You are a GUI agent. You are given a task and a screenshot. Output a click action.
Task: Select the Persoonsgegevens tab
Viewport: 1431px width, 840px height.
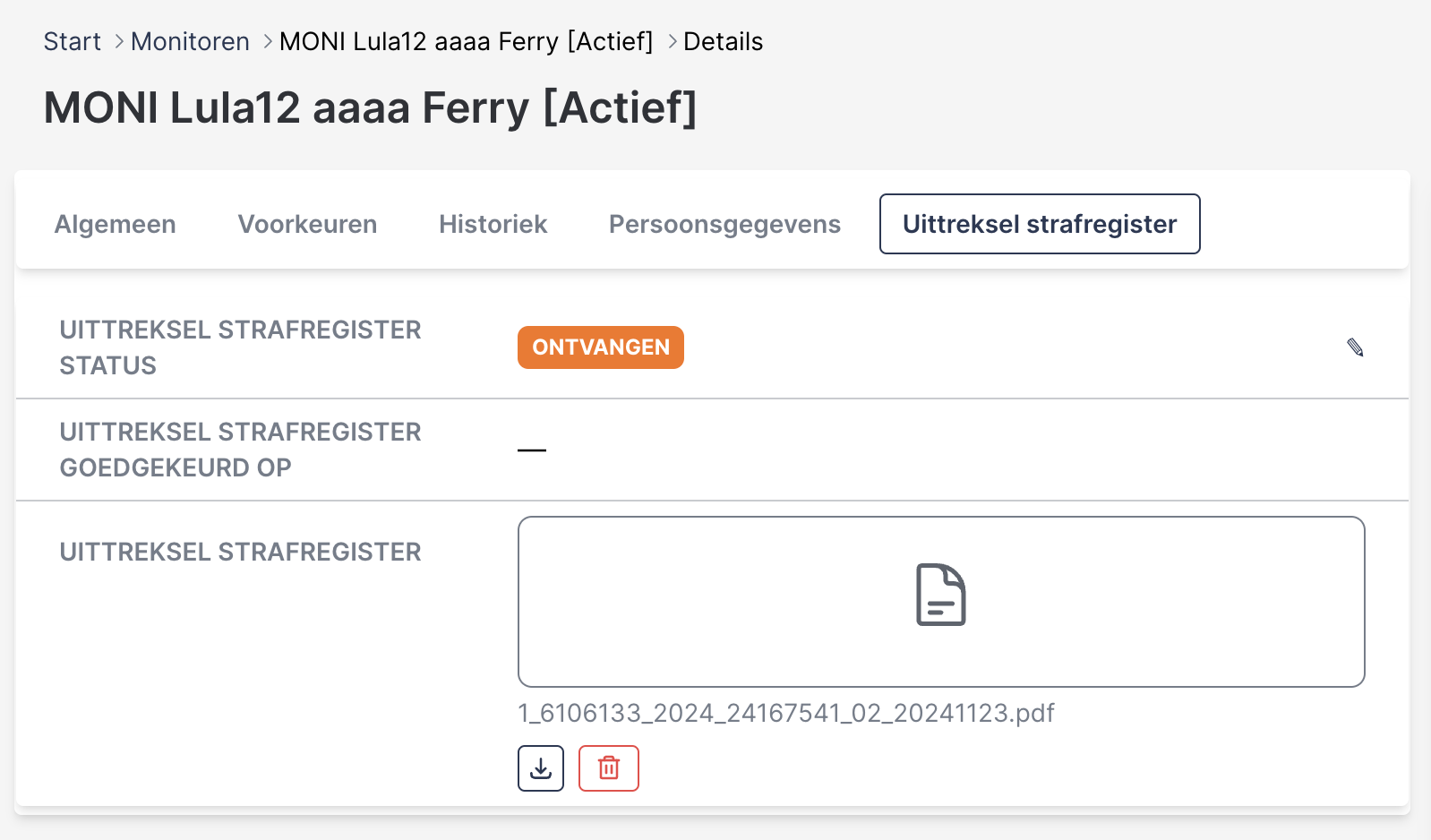tap(724, 224)
